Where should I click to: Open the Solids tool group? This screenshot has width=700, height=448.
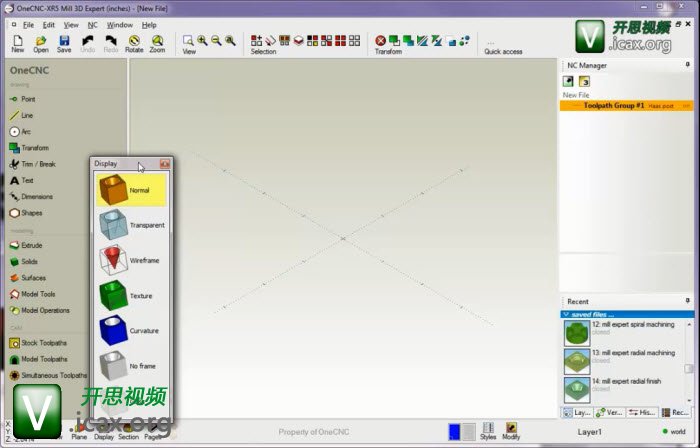30,261
